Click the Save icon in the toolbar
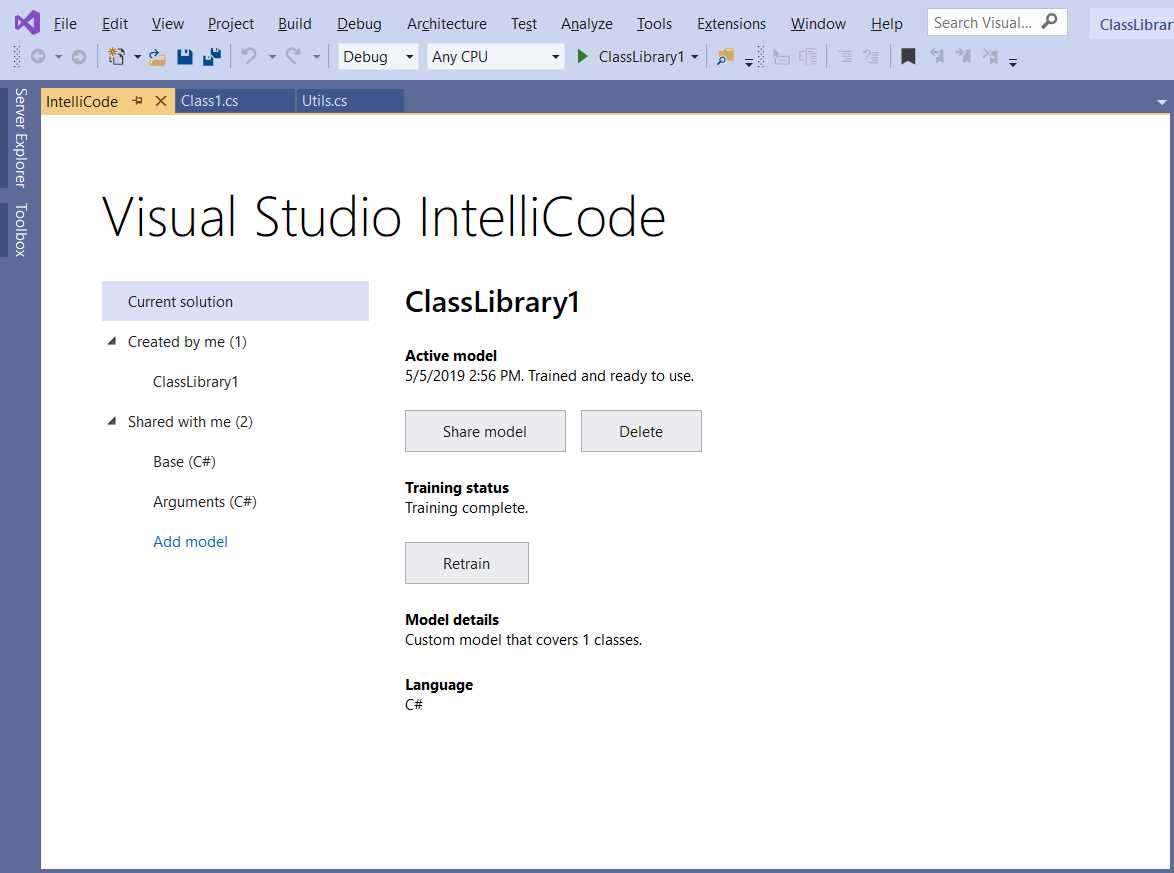 pos(185,57)
